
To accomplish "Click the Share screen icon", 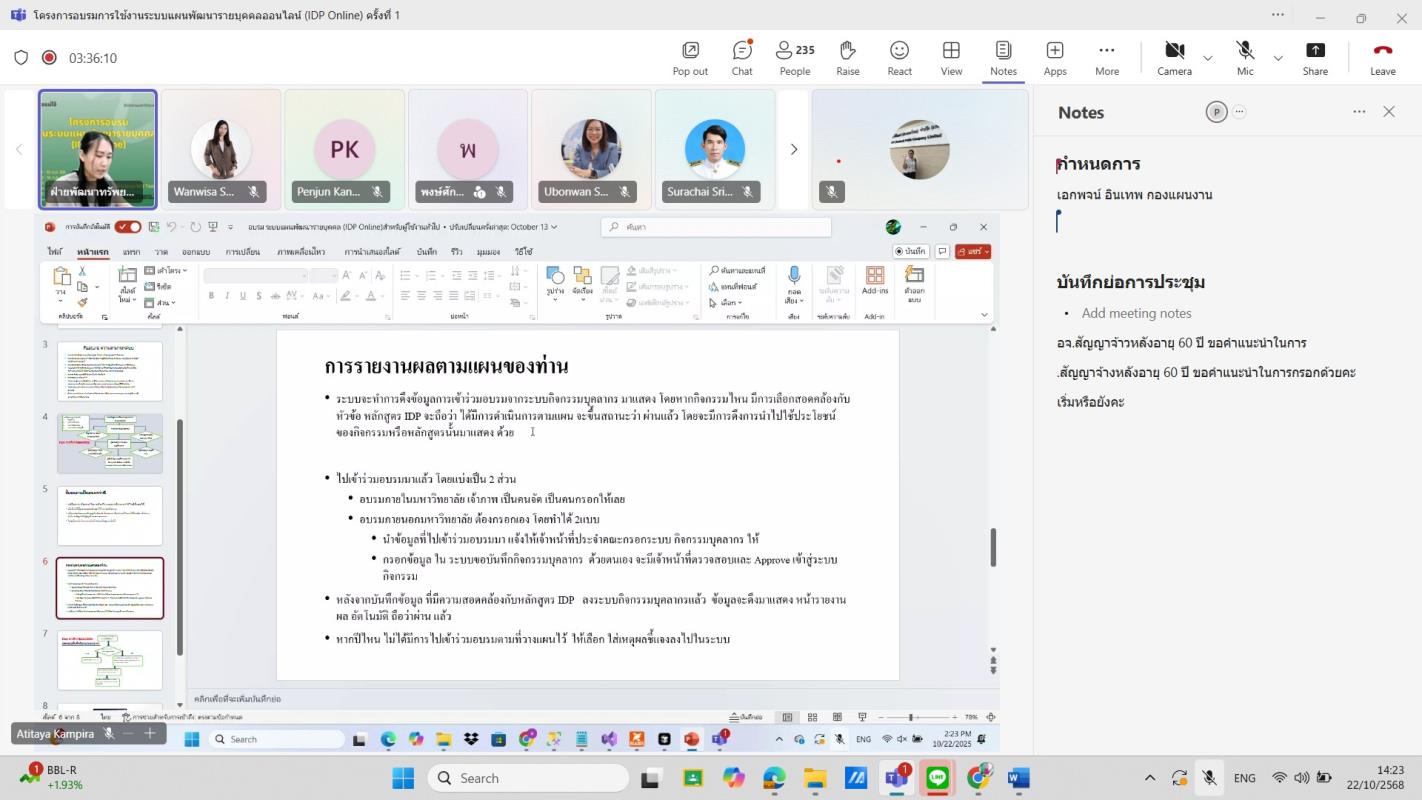I will tap(1315, 58).
